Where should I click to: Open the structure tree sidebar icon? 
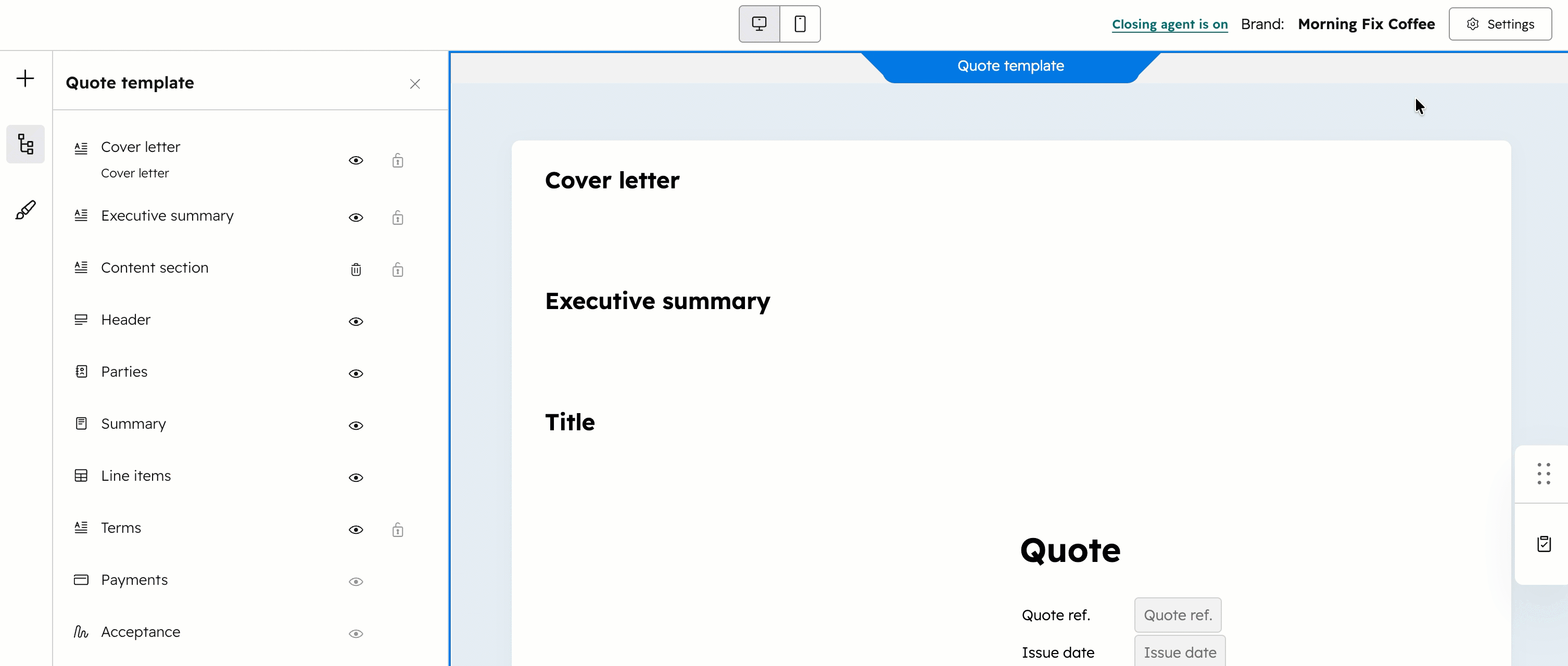click(26, 144)
